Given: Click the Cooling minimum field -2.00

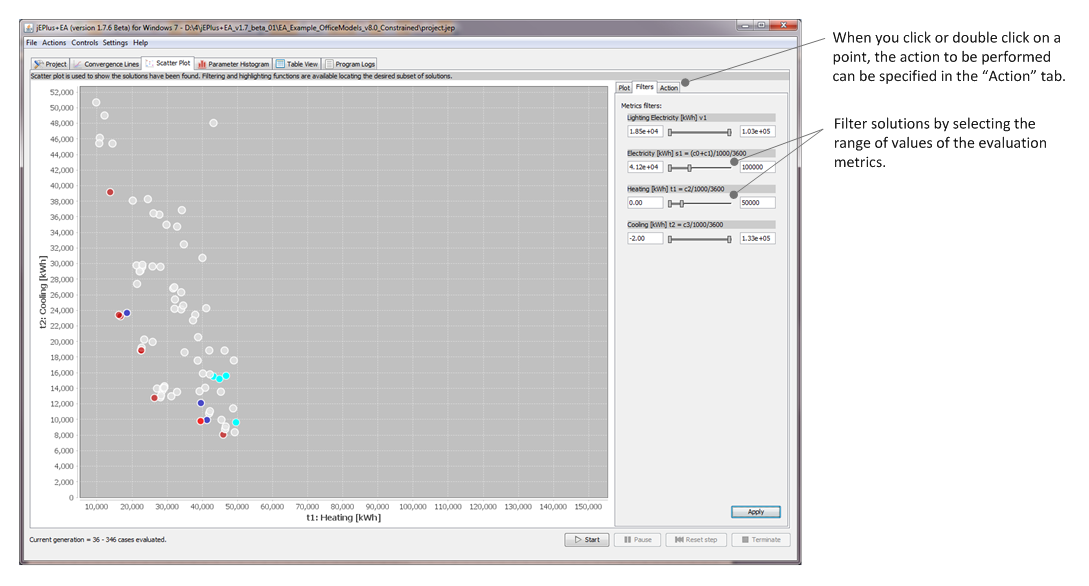Looking at the screenshot, I should [645, 238].
